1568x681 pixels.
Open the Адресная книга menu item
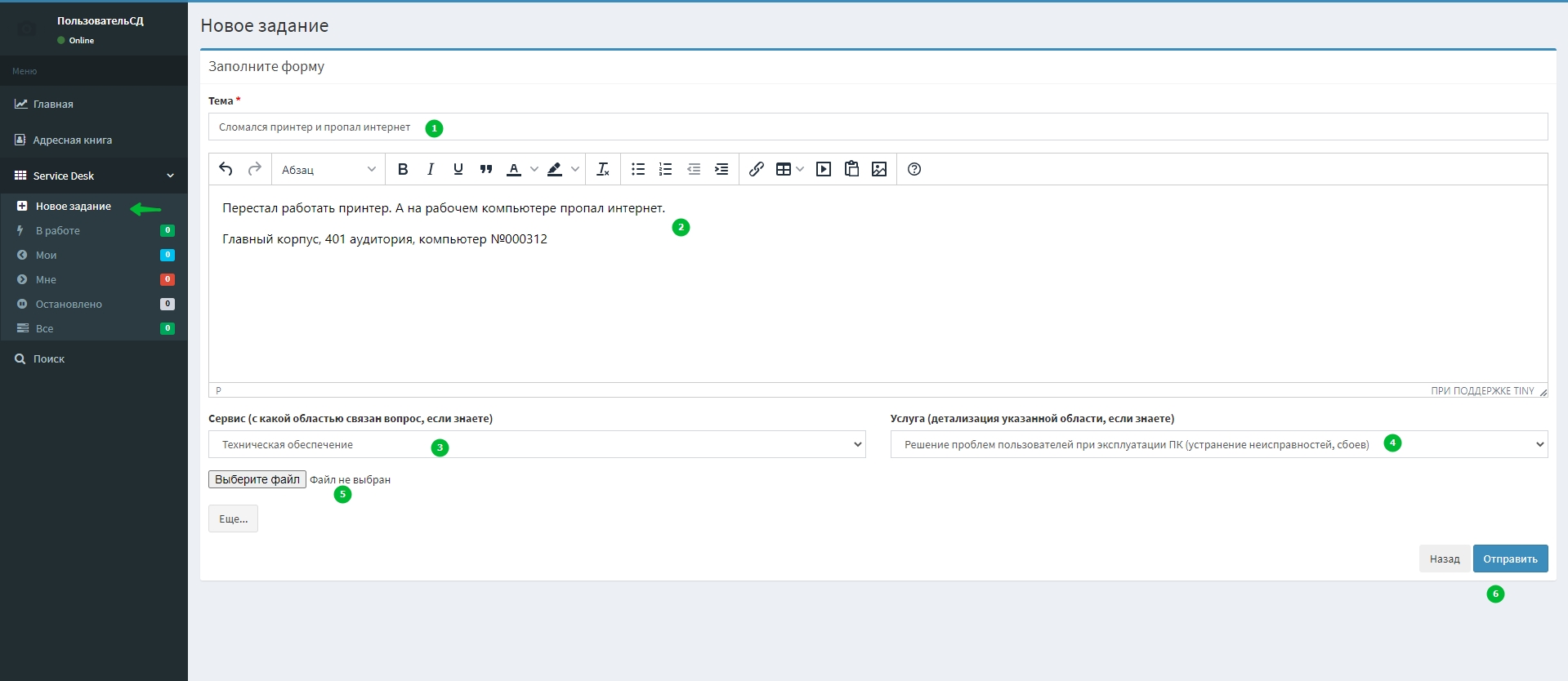(73, 140)
